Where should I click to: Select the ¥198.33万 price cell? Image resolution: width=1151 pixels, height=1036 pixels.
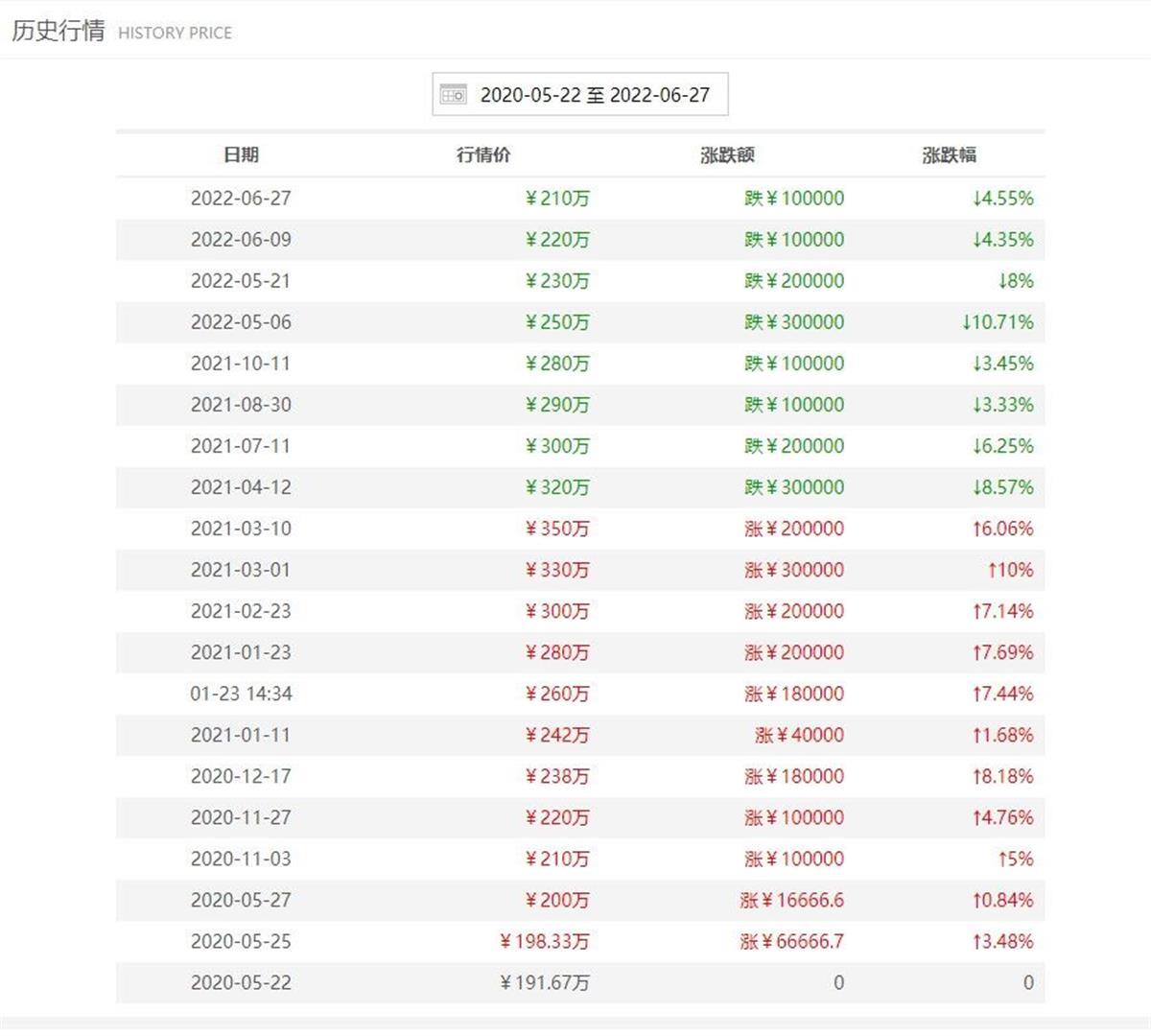[x=544, y=941]
